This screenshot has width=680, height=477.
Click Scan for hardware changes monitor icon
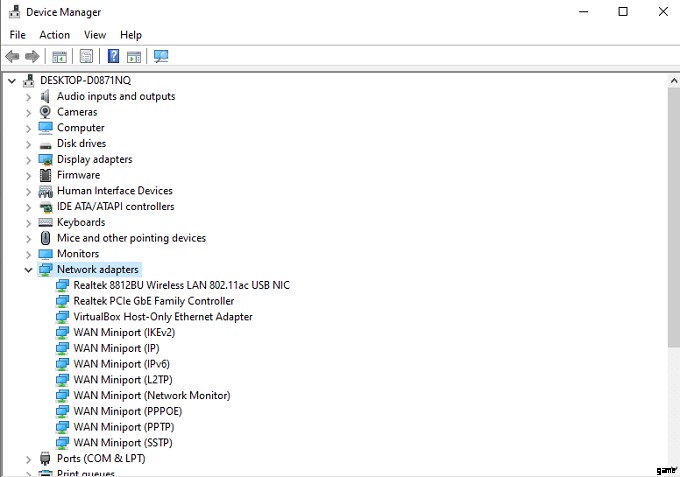pos(161,57)
